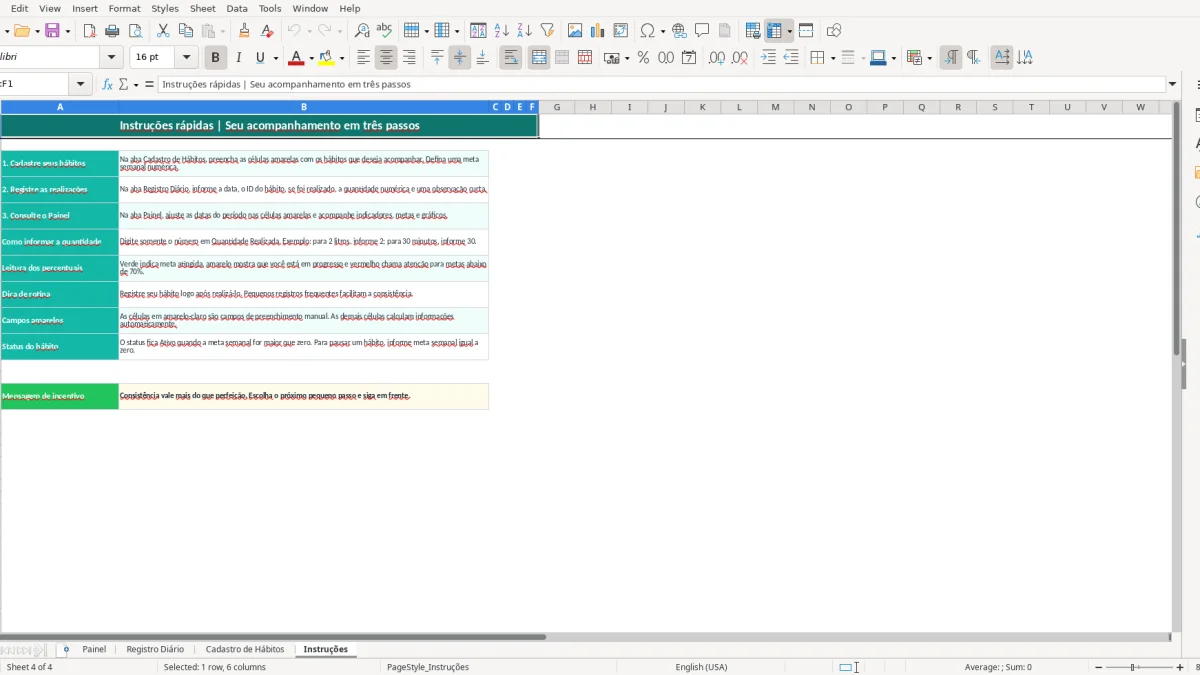
Task: Click the Print icon
Action: click(112, 31)
